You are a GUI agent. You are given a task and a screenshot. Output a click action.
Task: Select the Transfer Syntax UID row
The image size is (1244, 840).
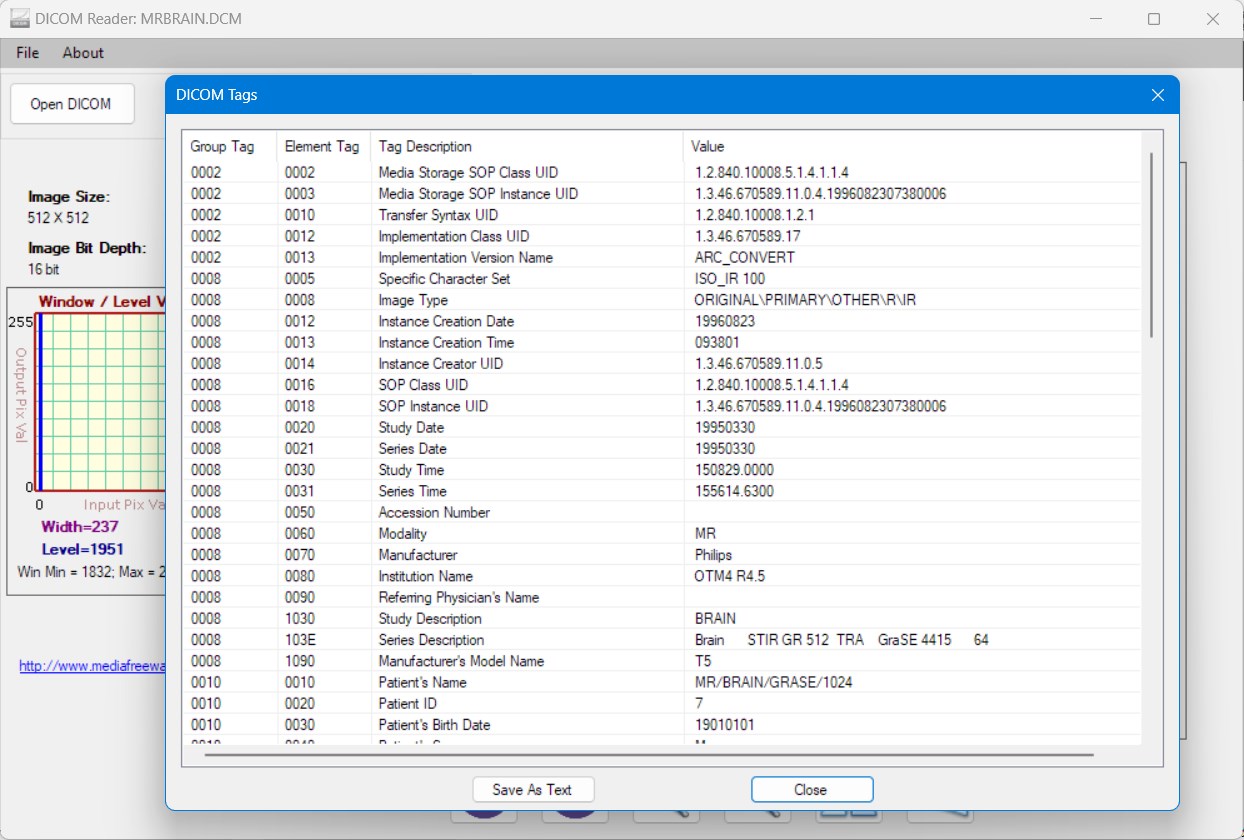coord(600,215)
